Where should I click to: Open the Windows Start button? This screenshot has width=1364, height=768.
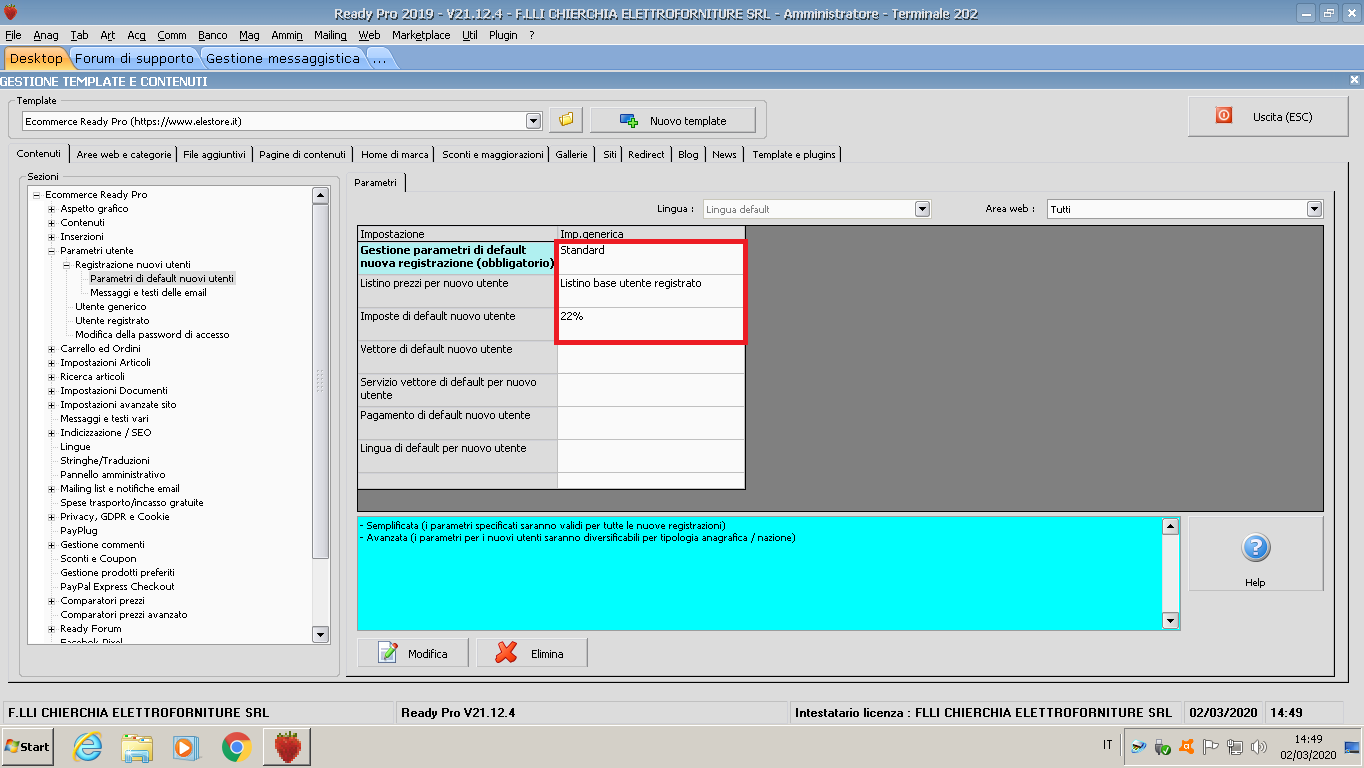(x=28, y=746)
